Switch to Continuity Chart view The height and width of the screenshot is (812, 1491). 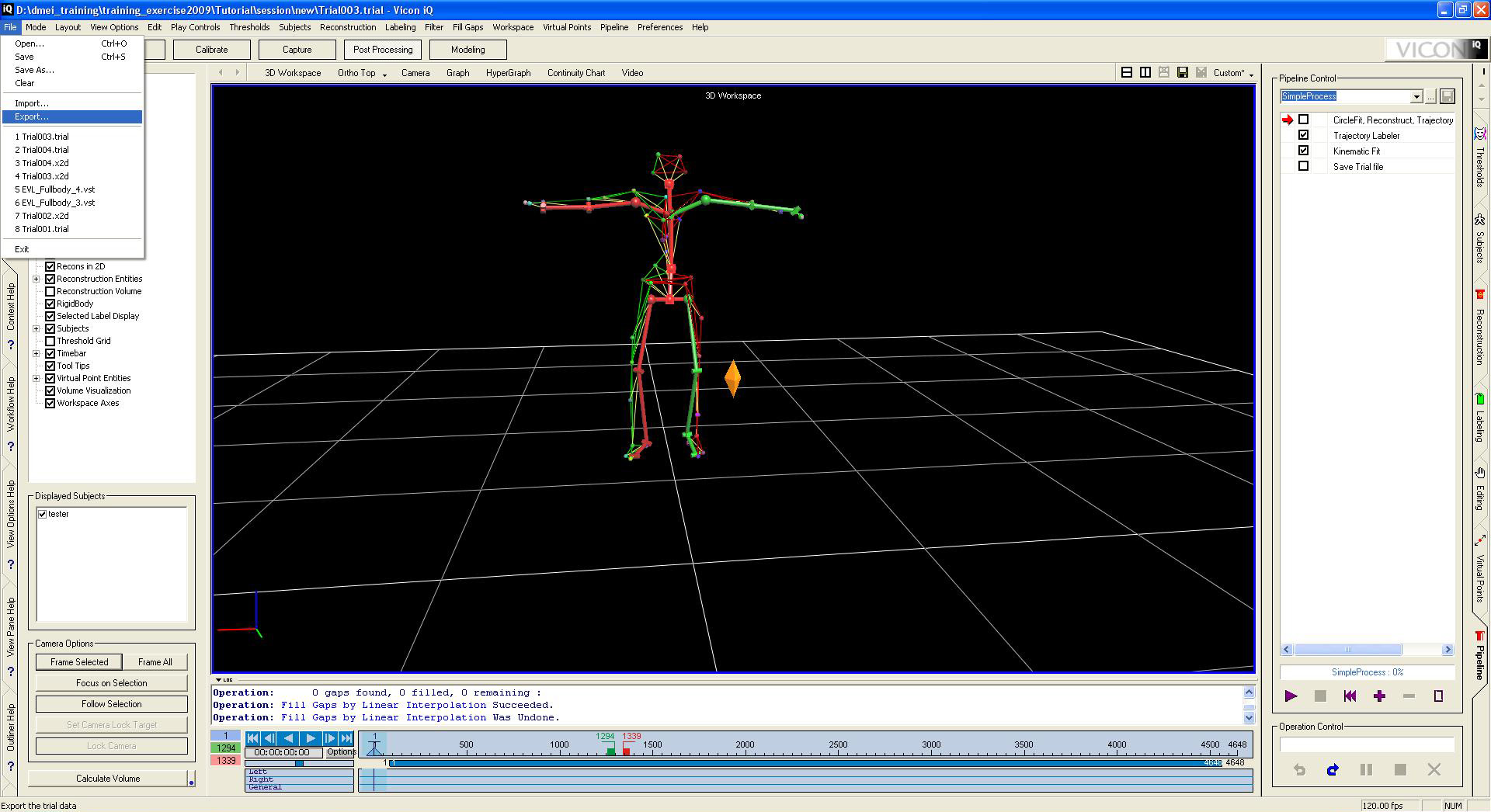575,73
